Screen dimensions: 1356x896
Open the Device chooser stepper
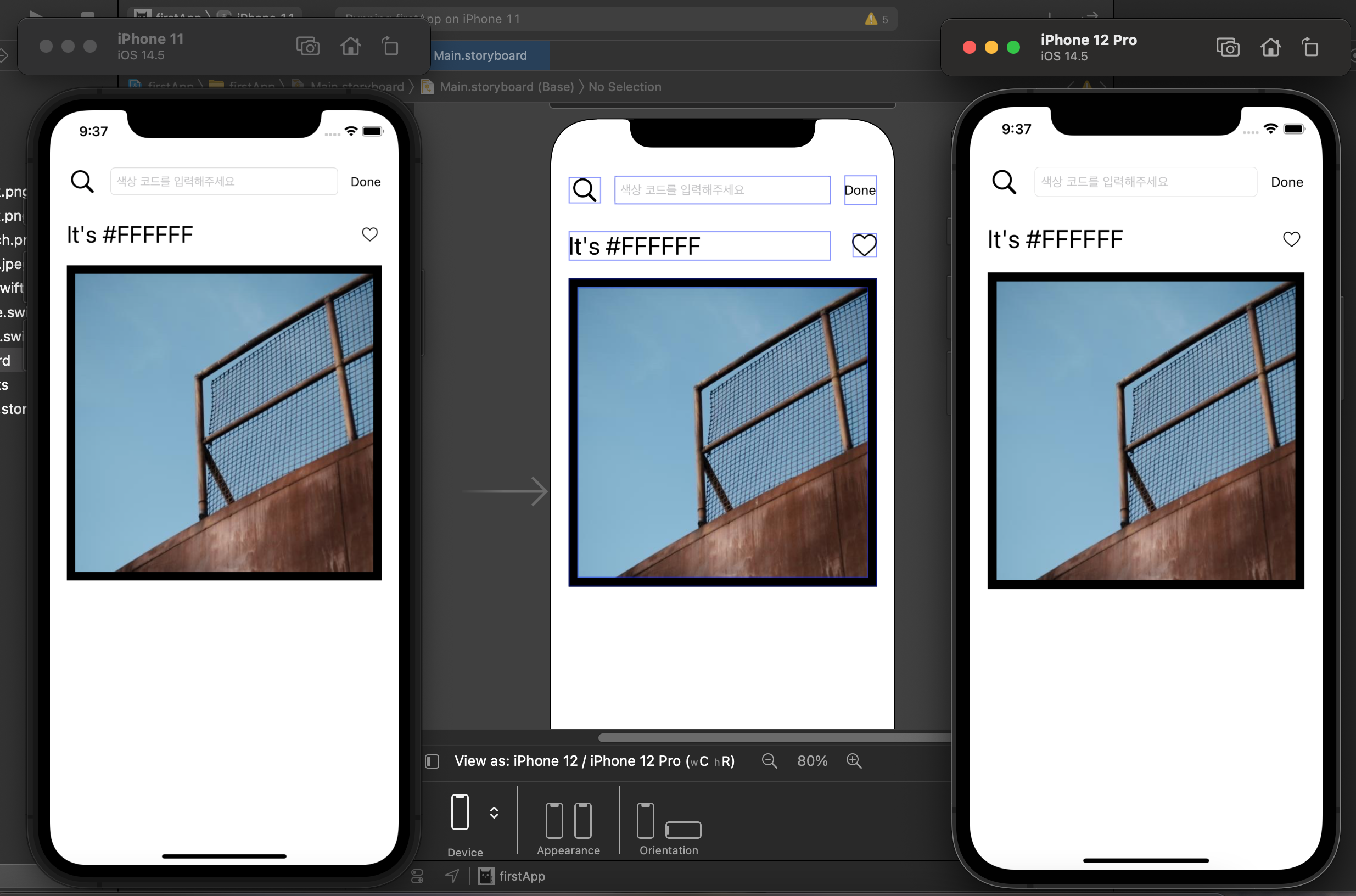494,812
